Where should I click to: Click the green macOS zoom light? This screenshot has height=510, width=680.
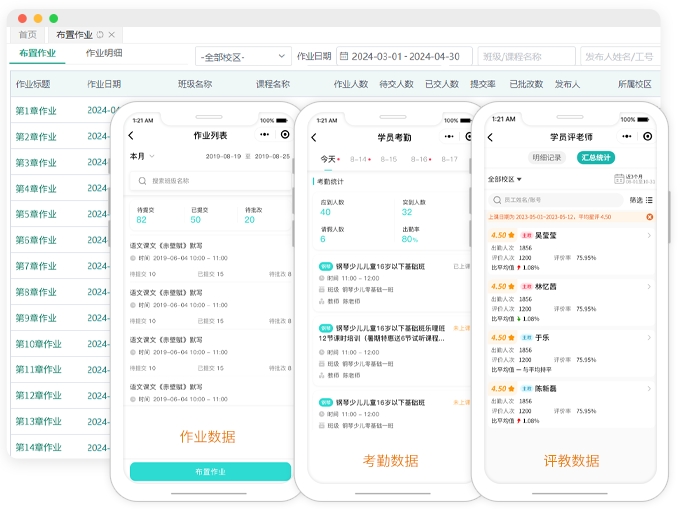[54, 18]
